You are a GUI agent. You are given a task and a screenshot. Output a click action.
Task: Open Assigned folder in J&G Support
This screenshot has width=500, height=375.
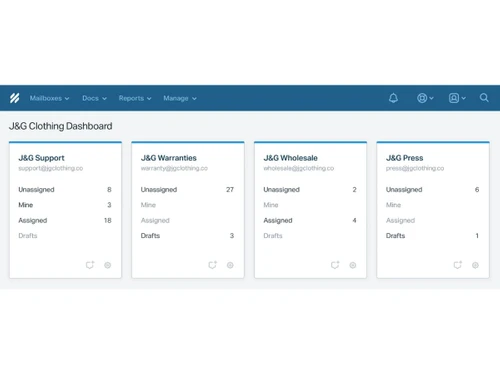pyautogui.click(x=65, y=220)
